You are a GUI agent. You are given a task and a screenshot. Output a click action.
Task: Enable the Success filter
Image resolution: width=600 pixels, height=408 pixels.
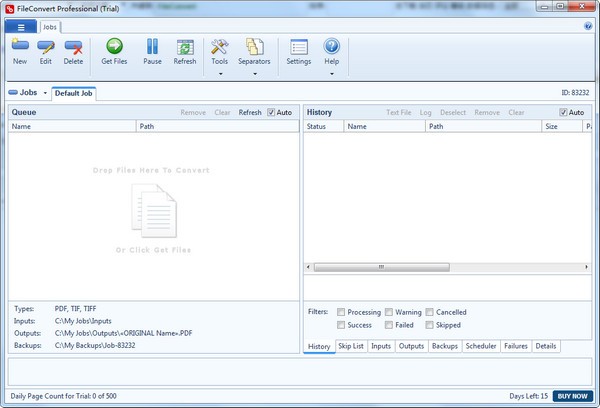341,325
